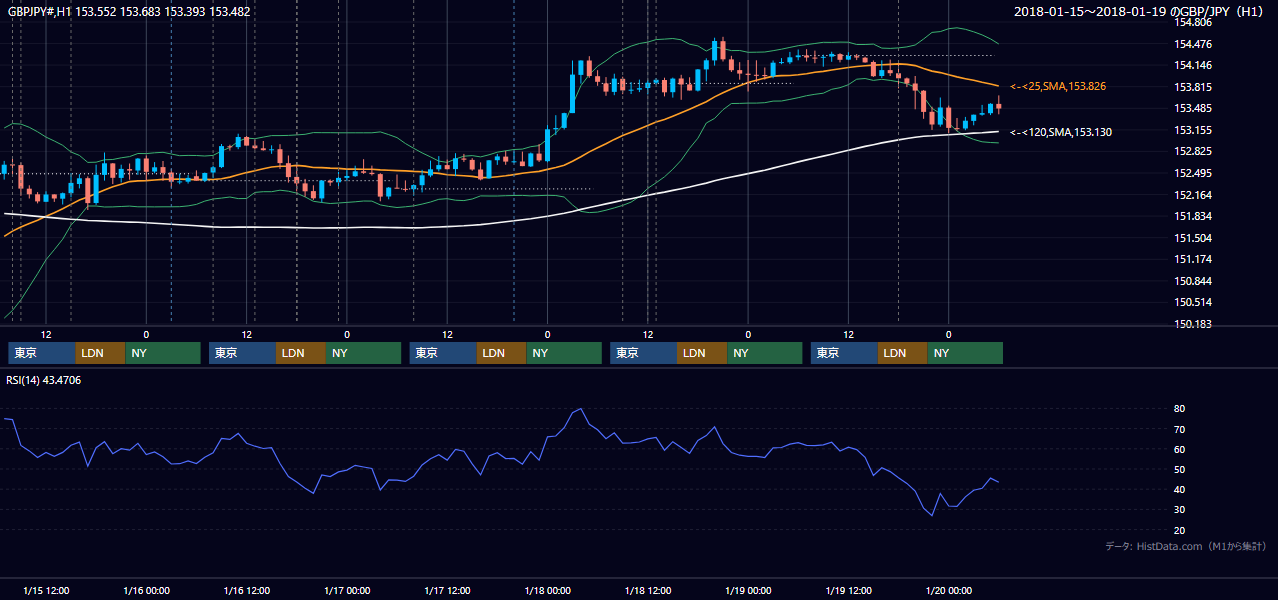Select the 152.825 price axis value

click(1194, 151)
